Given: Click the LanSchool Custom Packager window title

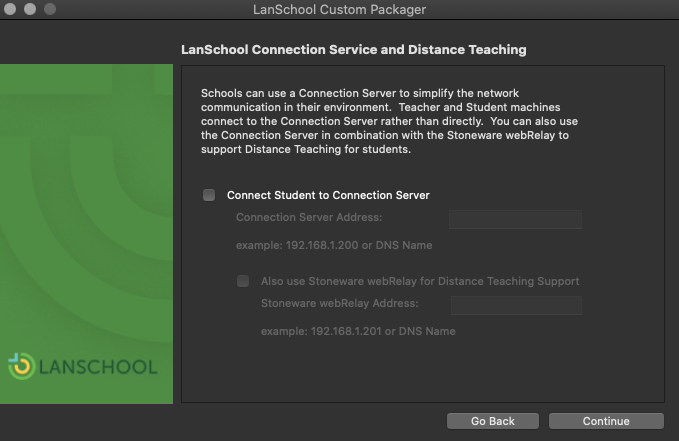Looking at the screenshot, I should pos(340,10).
